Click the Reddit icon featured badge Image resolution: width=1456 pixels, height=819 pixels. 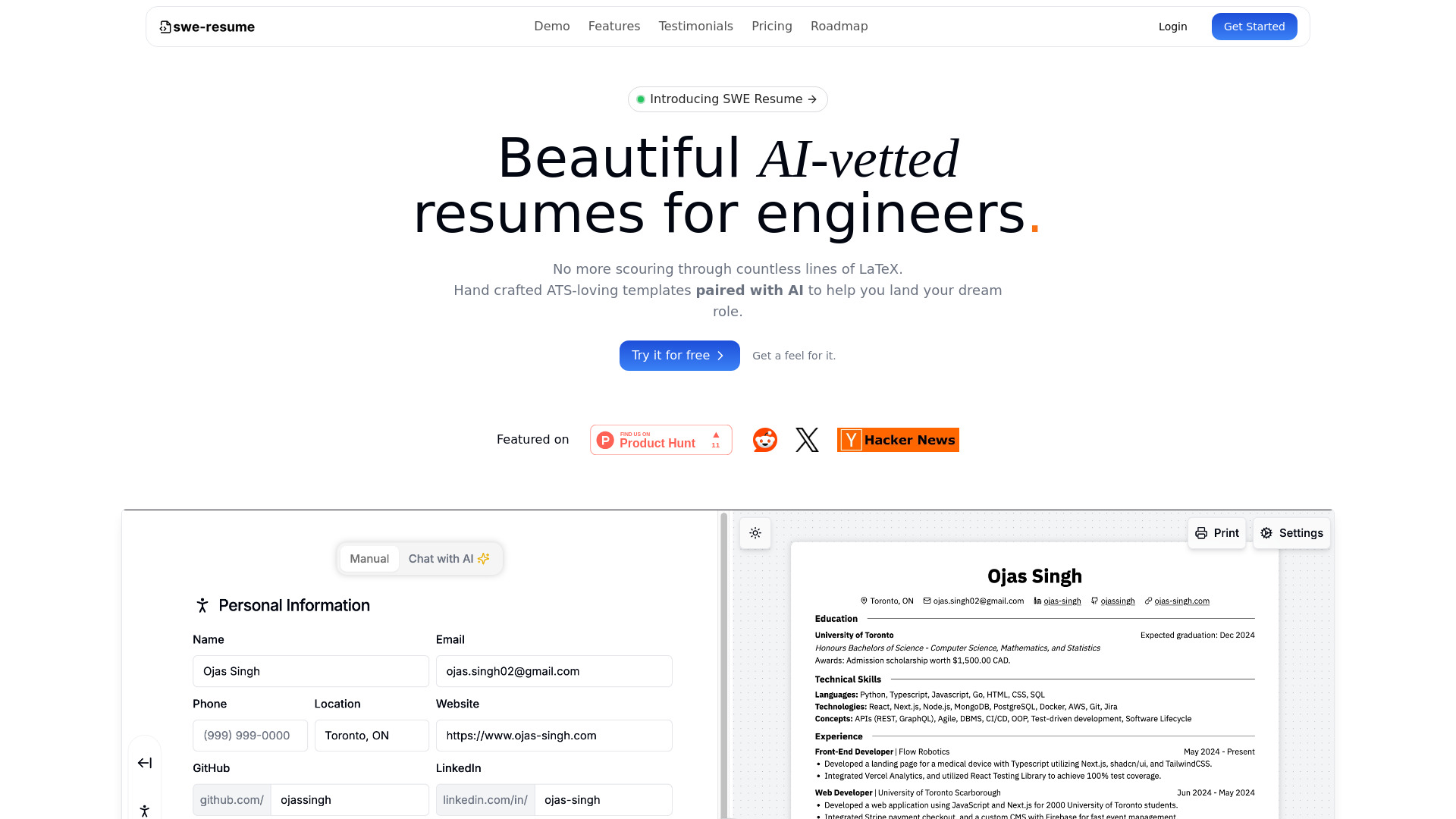click(764, 439)
